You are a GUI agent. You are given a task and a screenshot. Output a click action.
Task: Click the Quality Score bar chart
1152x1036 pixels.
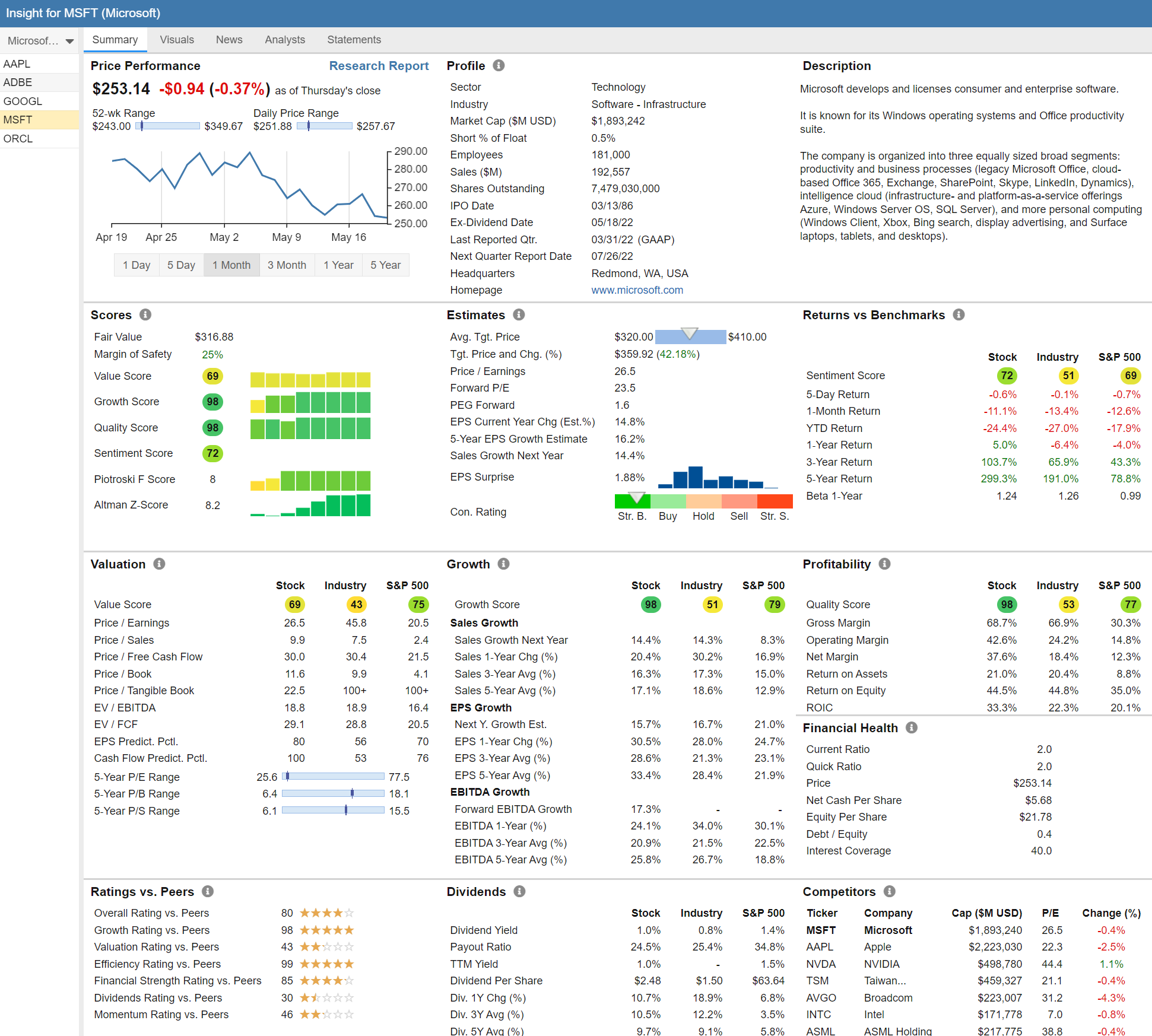310,428
